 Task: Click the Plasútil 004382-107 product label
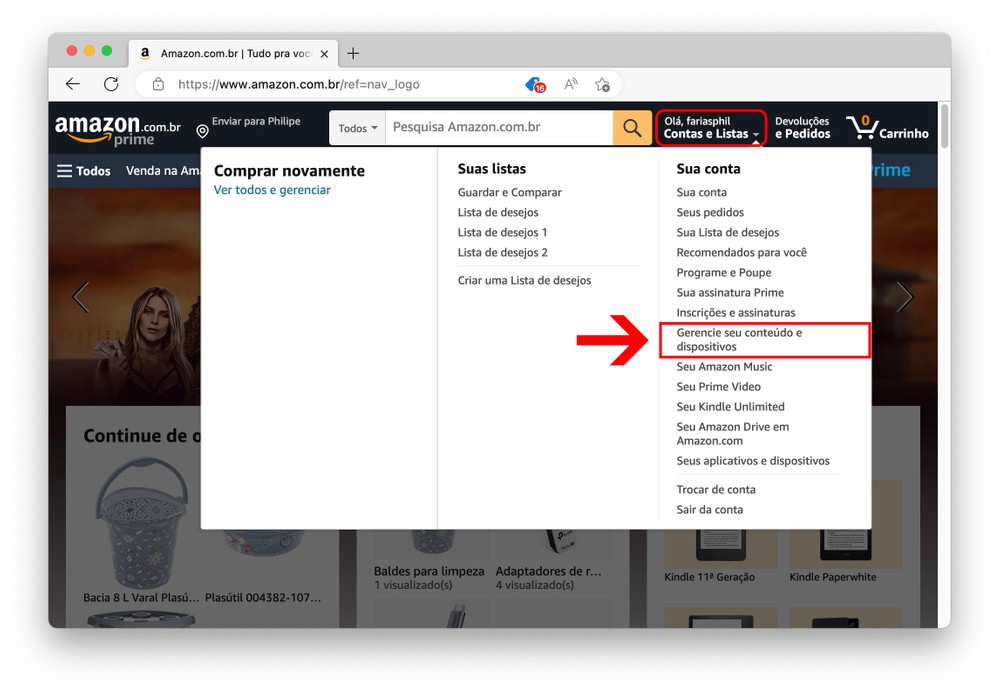tap(263, 598)
